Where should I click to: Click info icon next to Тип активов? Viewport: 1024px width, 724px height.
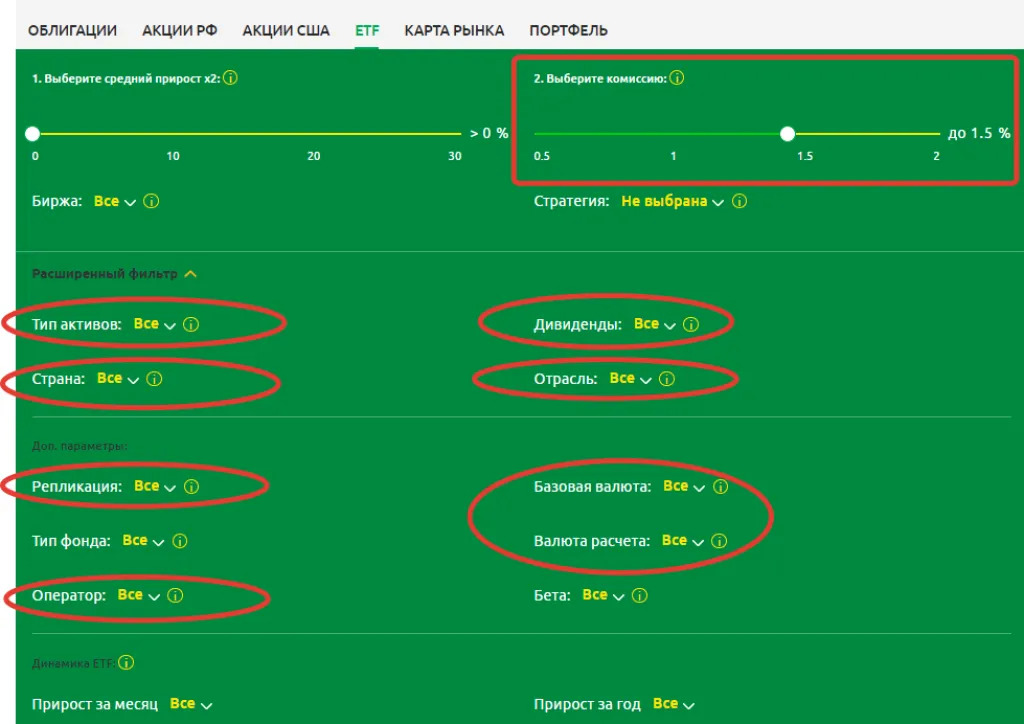[192, 324]
